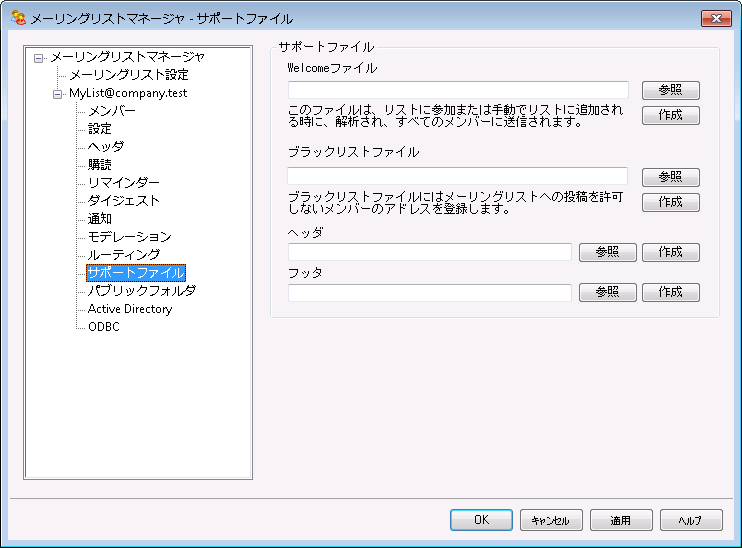Open the パブリックフォルダ page
The height and width of the screenshot is (548, 742).
tap(141, 291)
